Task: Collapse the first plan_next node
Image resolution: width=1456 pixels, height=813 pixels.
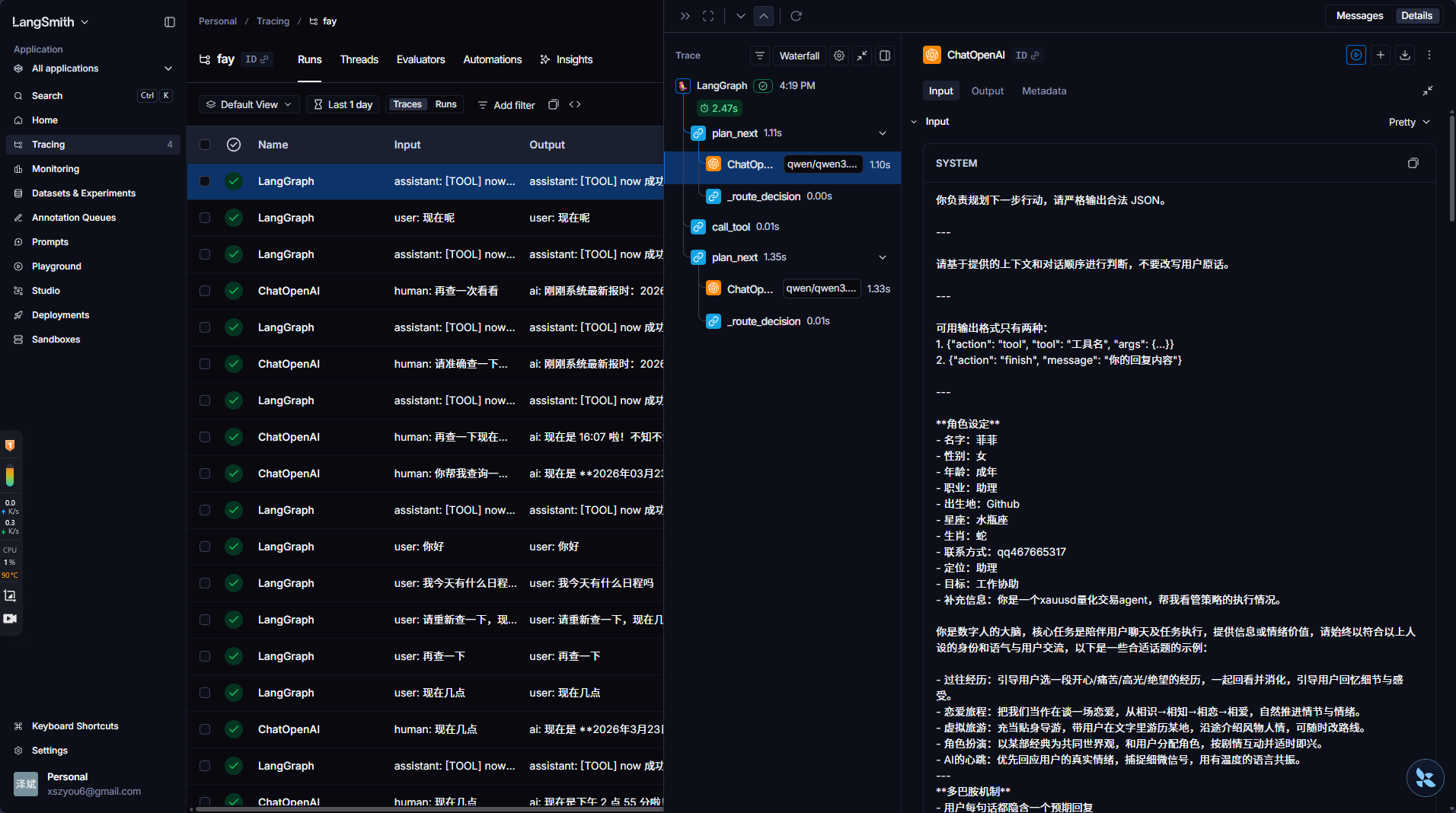Action: 883,133
